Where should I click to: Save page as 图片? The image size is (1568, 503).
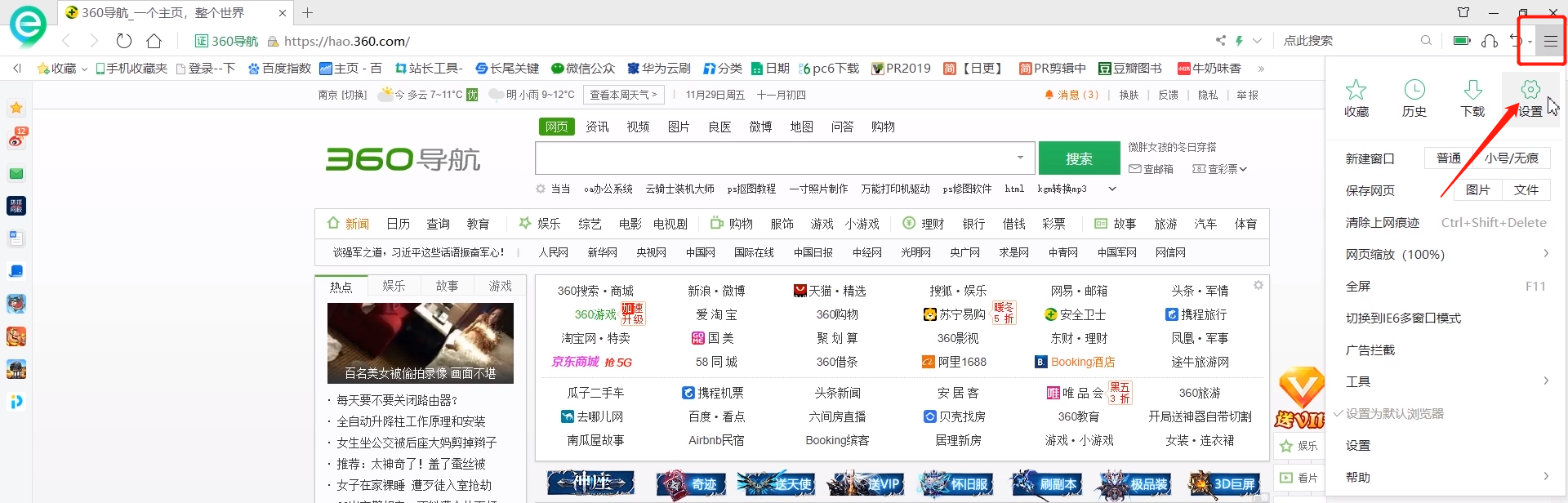coord(1477,189)
